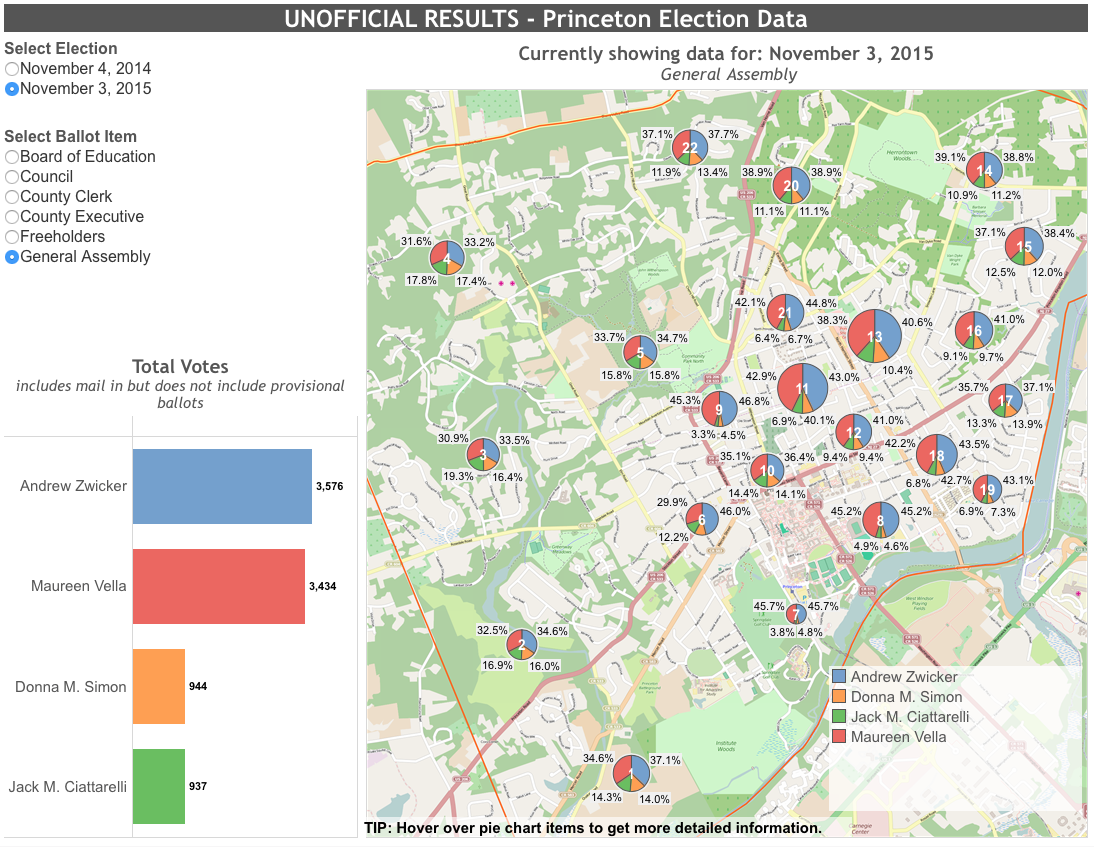Click the district 15 pie chart
The width and height of the screenshot is (1094, 847).
pos(1023,247)
